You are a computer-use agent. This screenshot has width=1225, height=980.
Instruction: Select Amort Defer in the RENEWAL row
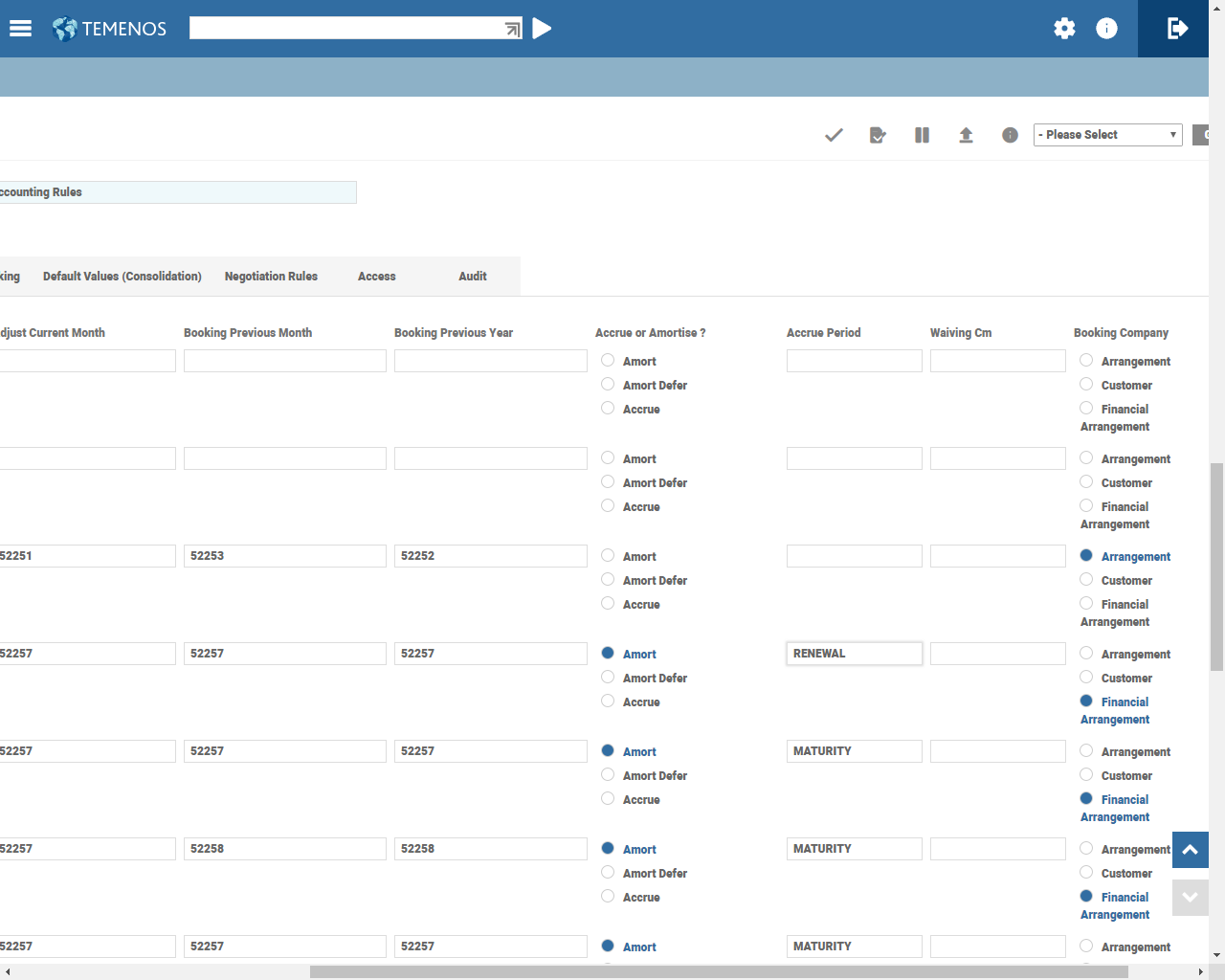[x=608, y=678]
